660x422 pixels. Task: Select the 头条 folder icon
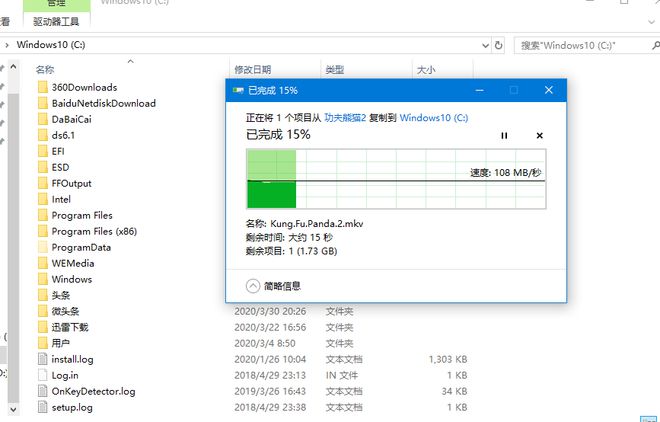(43, 295)
